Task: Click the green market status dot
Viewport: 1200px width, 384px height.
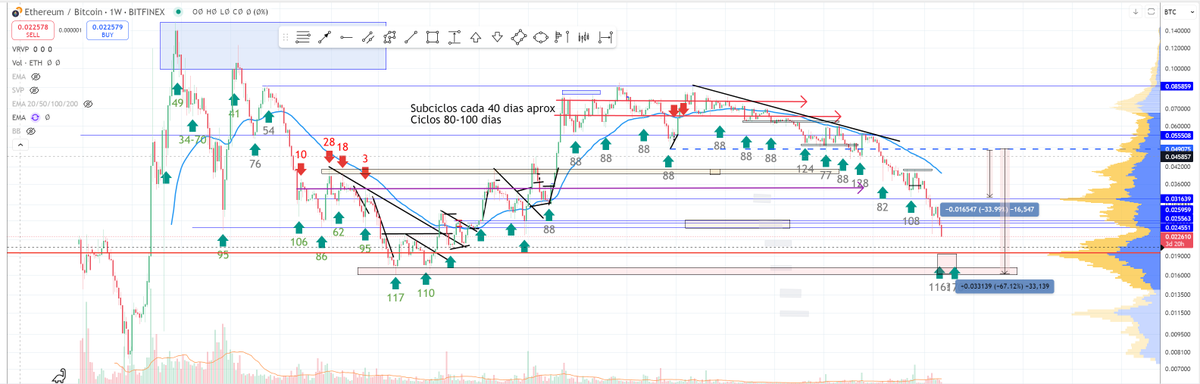Action: tap(177, 11)
